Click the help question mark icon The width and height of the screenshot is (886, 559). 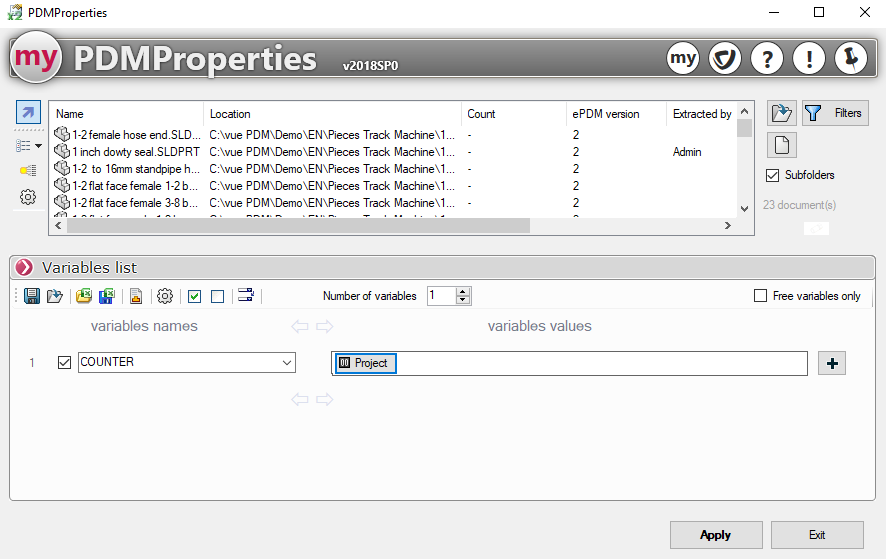pos(766,59)
